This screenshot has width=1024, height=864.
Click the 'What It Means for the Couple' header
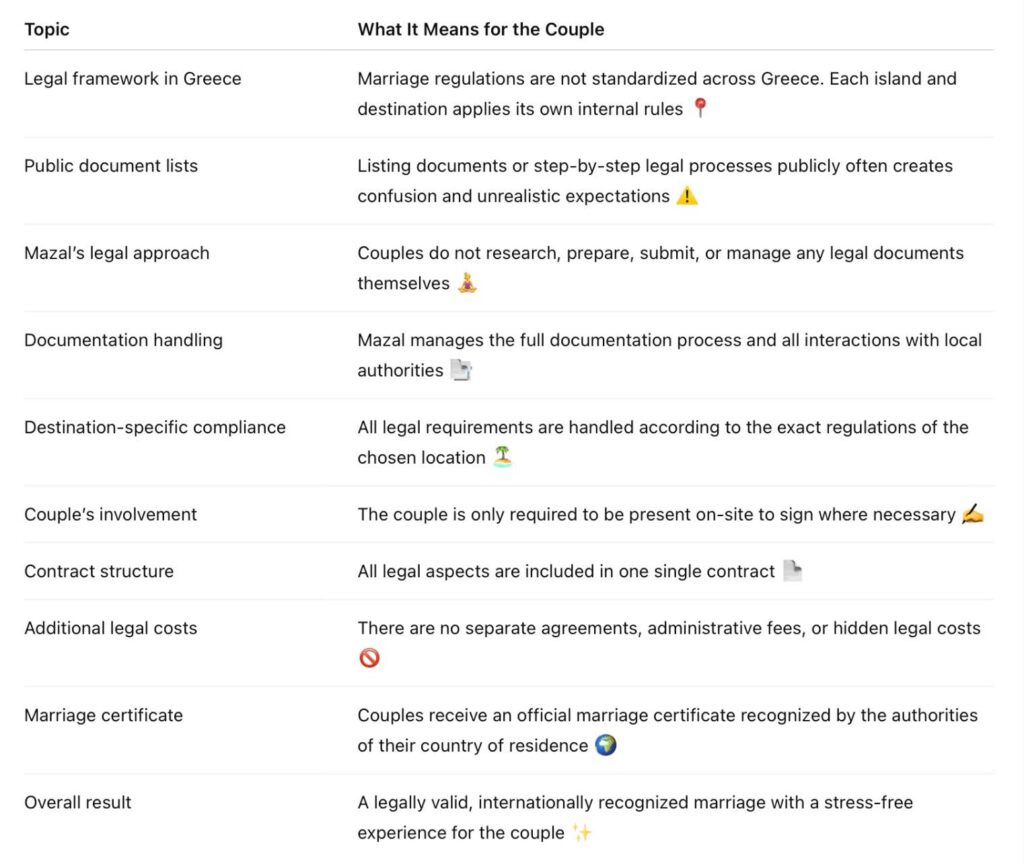coord(481,29)
